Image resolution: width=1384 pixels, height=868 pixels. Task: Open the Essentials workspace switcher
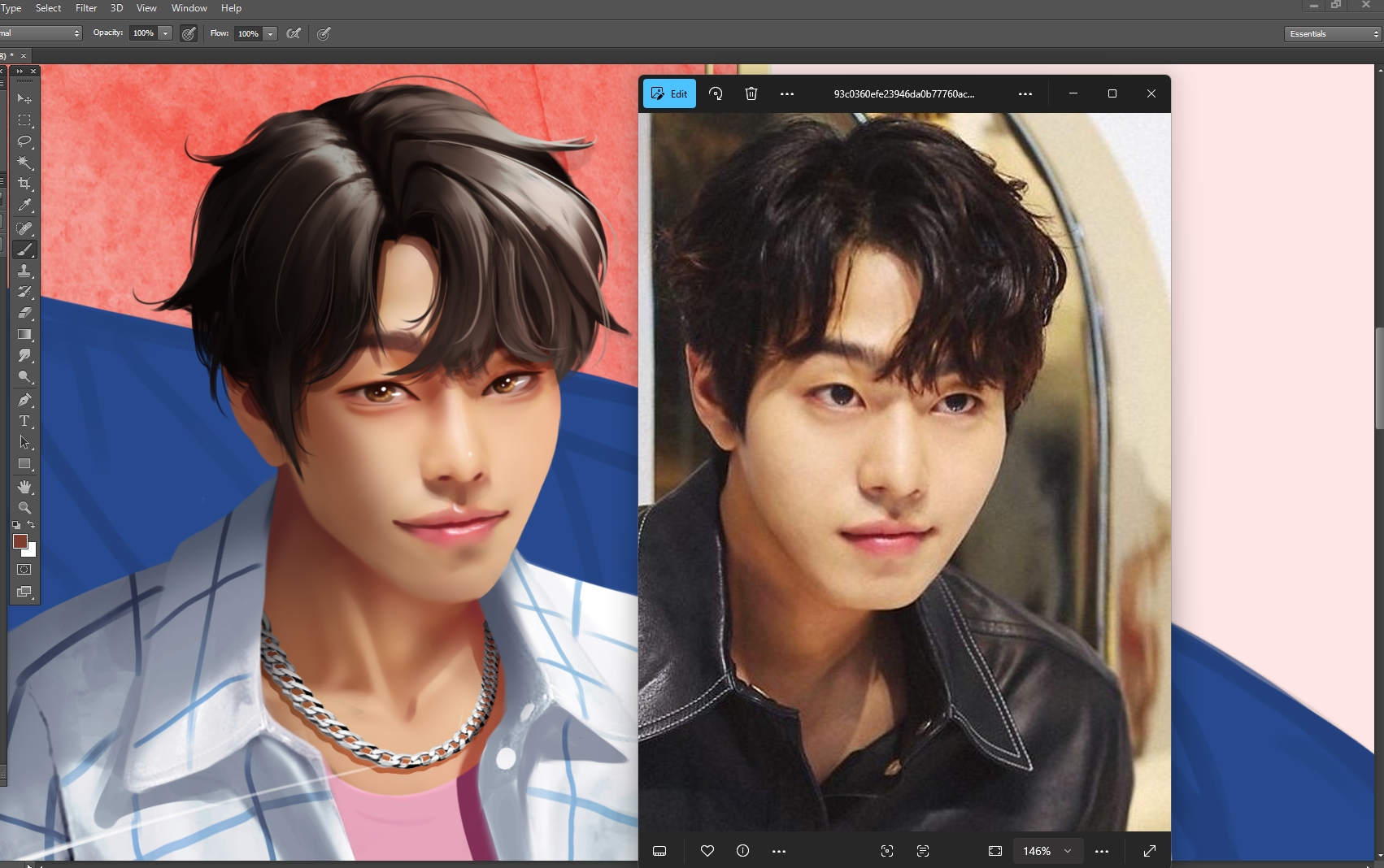click(1334, 33)
